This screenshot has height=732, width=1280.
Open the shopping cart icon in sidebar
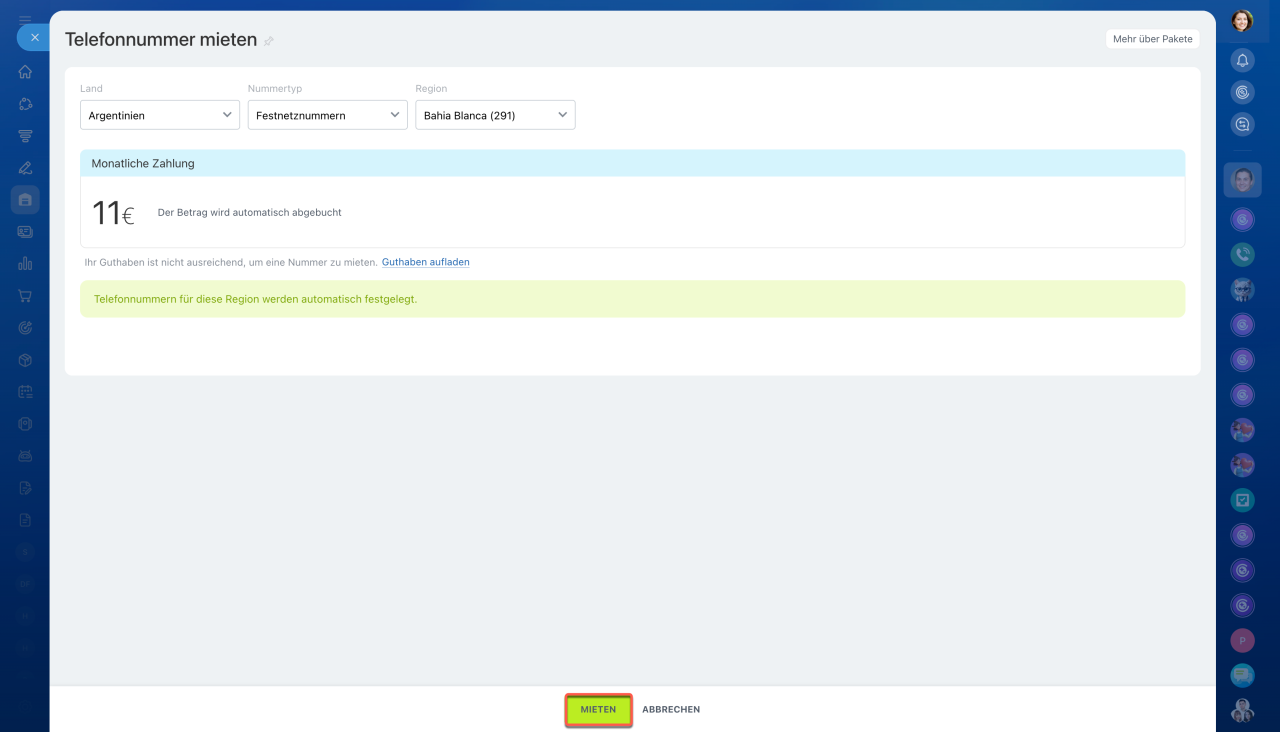pyautogui.click(x=25, y=296)
